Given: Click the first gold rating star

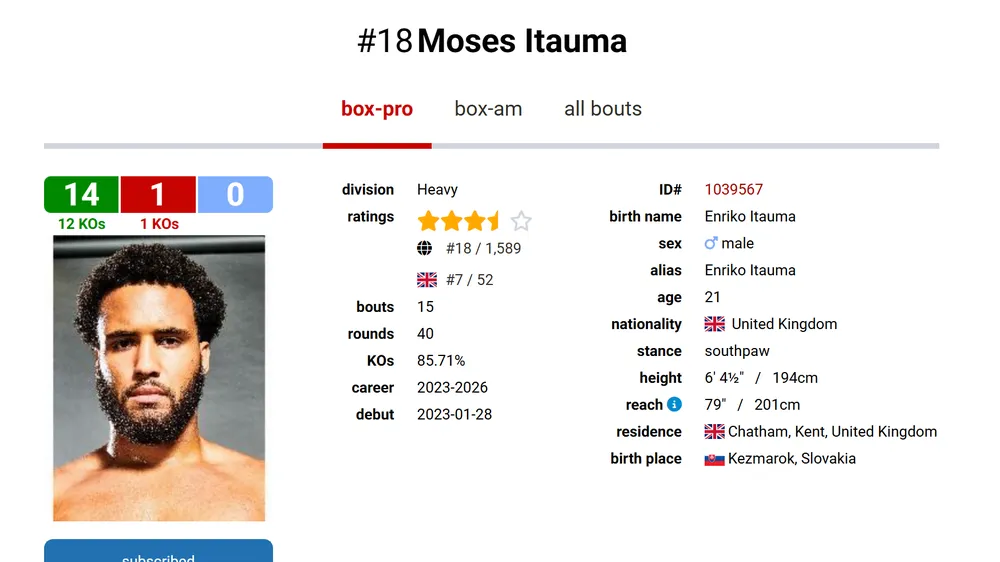Looking at the screenshot, I should click(429, 221).
